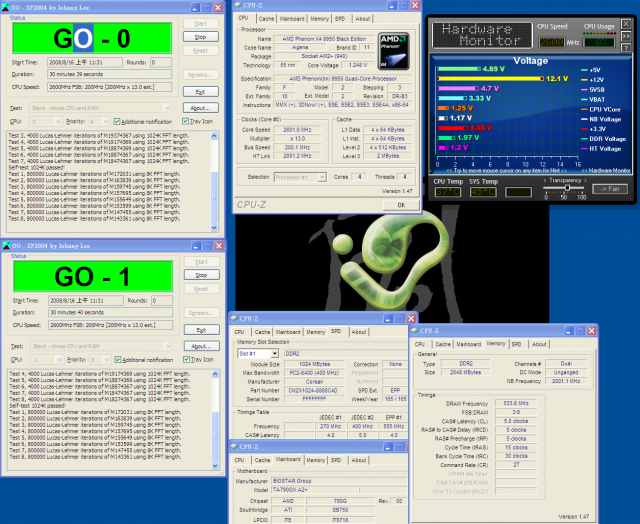Switch to Mainboard tab in CPU-Z CPU window
640x524 pixels.
[x=292, y=19]
